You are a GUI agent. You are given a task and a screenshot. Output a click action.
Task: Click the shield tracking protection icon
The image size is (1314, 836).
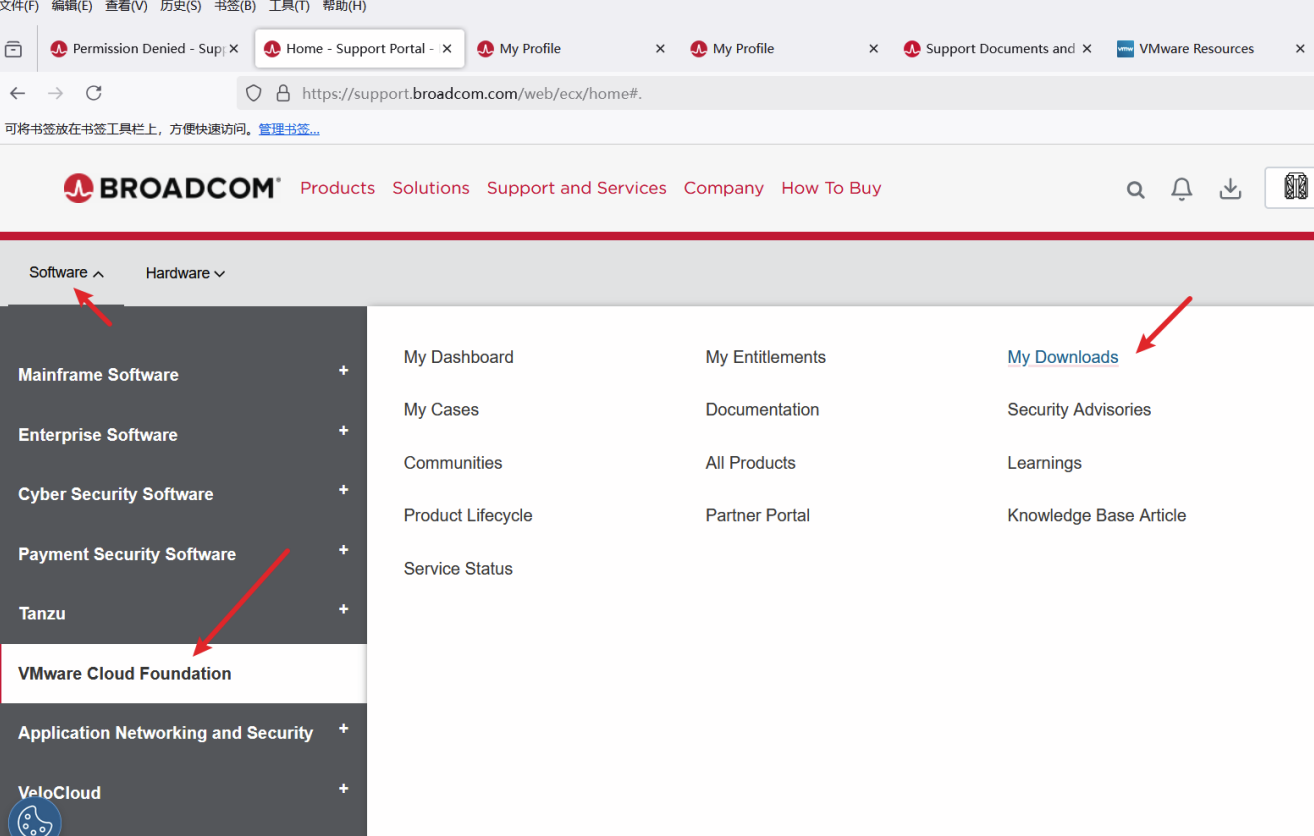tap(254, 93)
